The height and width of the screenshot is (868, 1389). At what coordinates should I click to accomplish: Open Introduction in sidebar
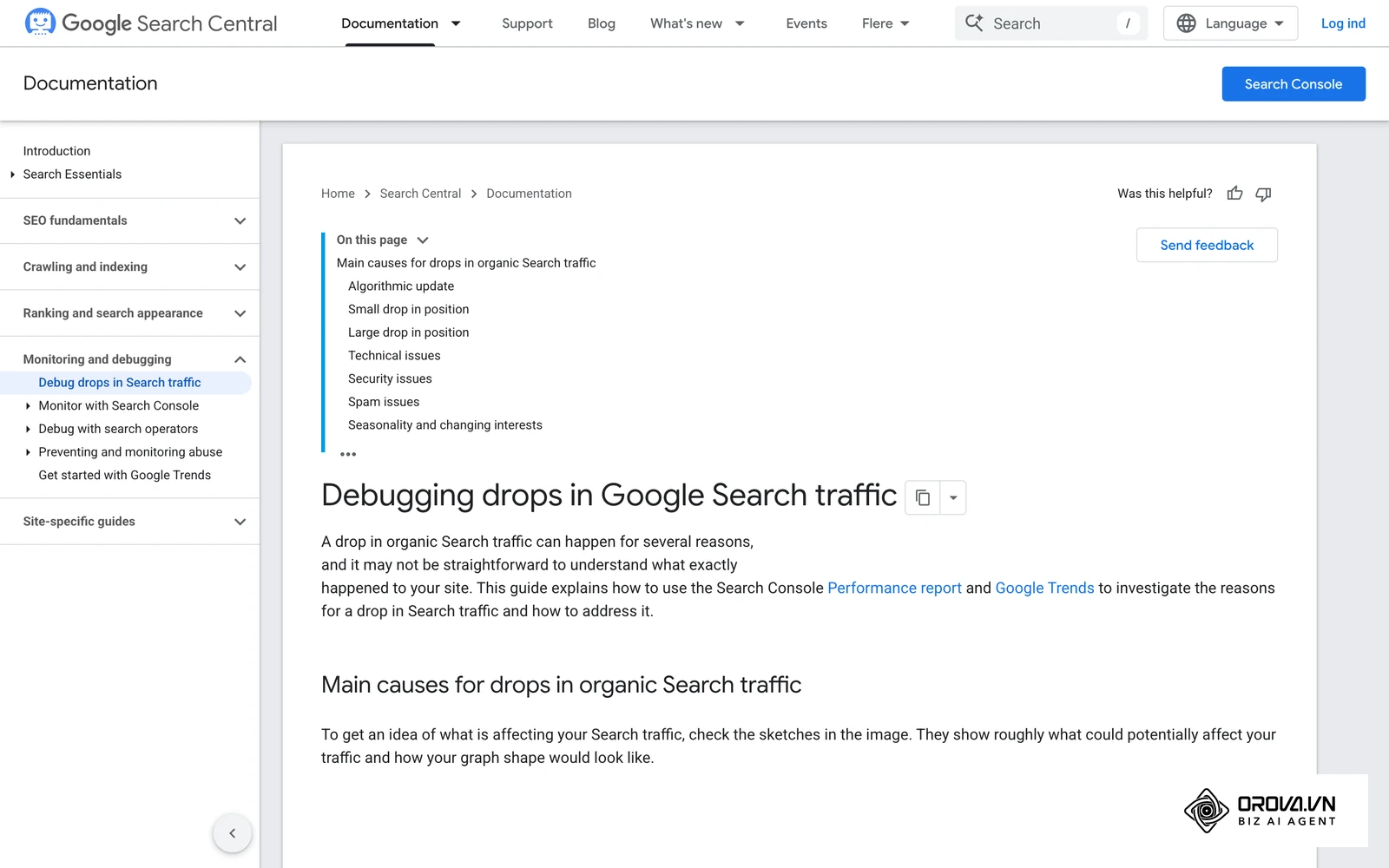(x=56, y=151)
